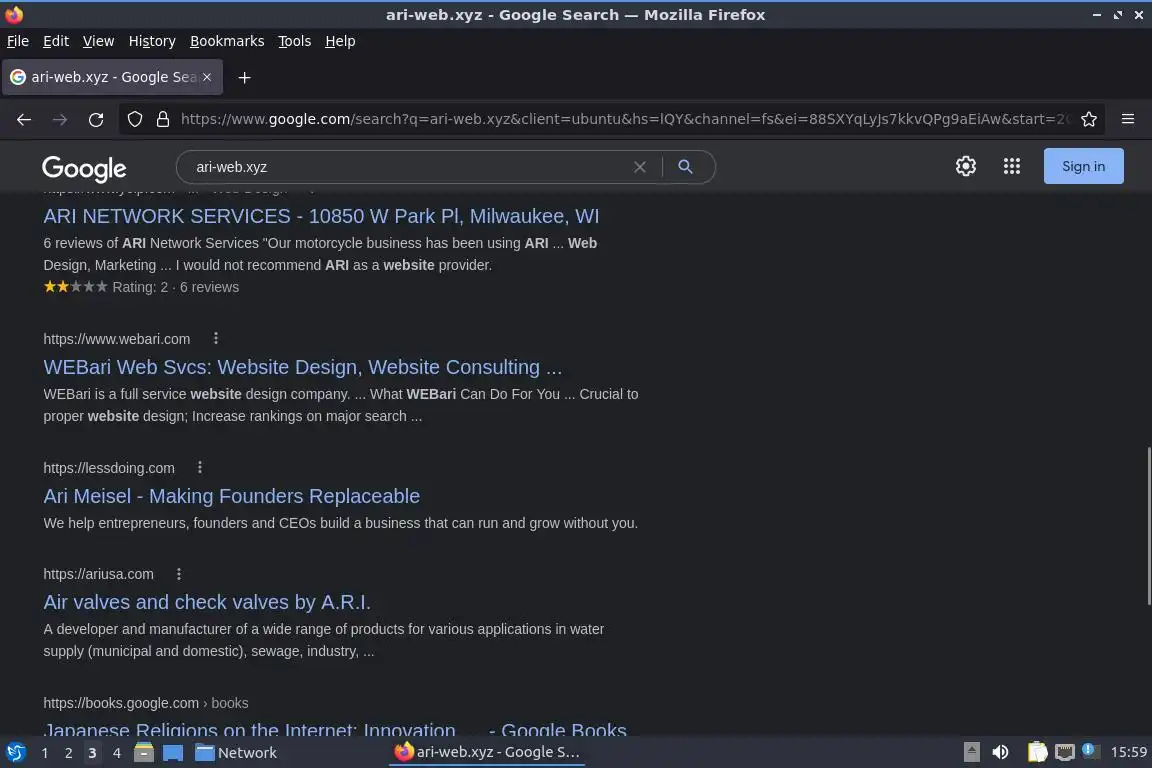Image resolution: width=1152 pixels, height=768 pixels.
Task: Open the Bookmarks menu
Action: coord(227,41)
